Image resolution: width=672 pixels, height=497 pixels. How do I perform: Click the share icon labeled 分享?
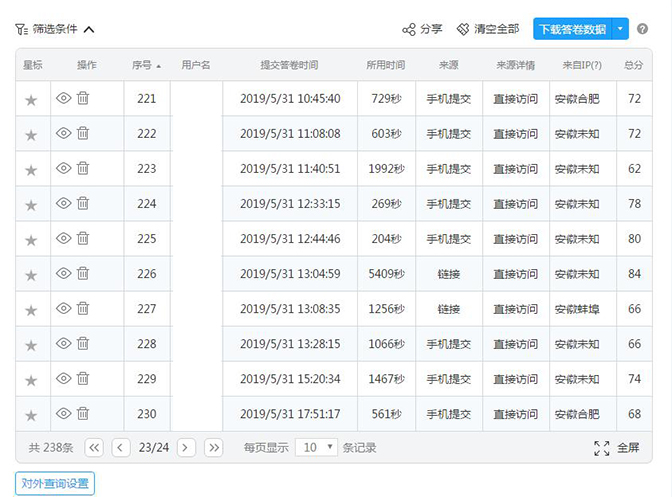pyautogui.click(x=408, y=29)
